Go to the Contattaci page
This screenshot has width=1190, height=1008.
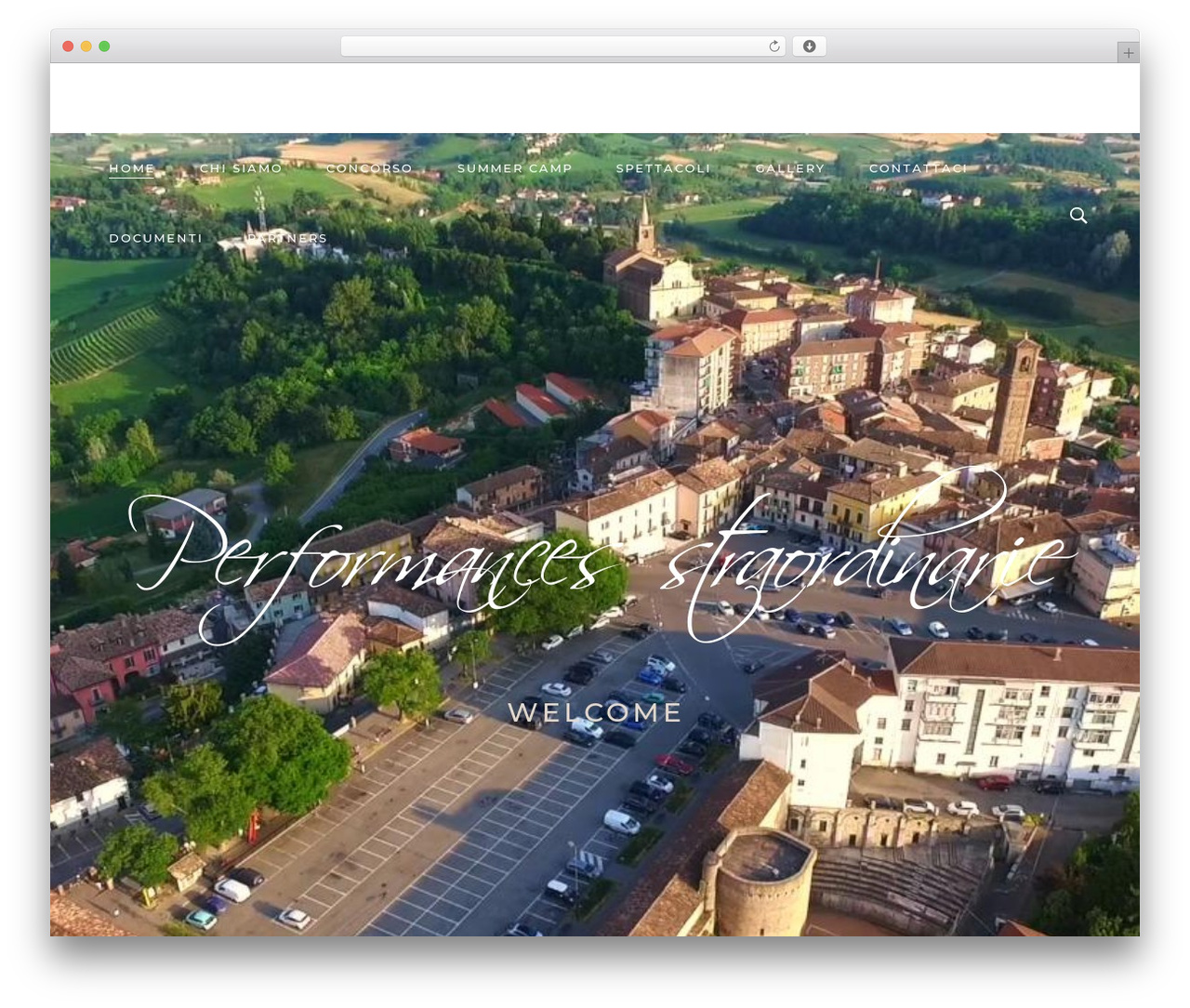(919, 168)
